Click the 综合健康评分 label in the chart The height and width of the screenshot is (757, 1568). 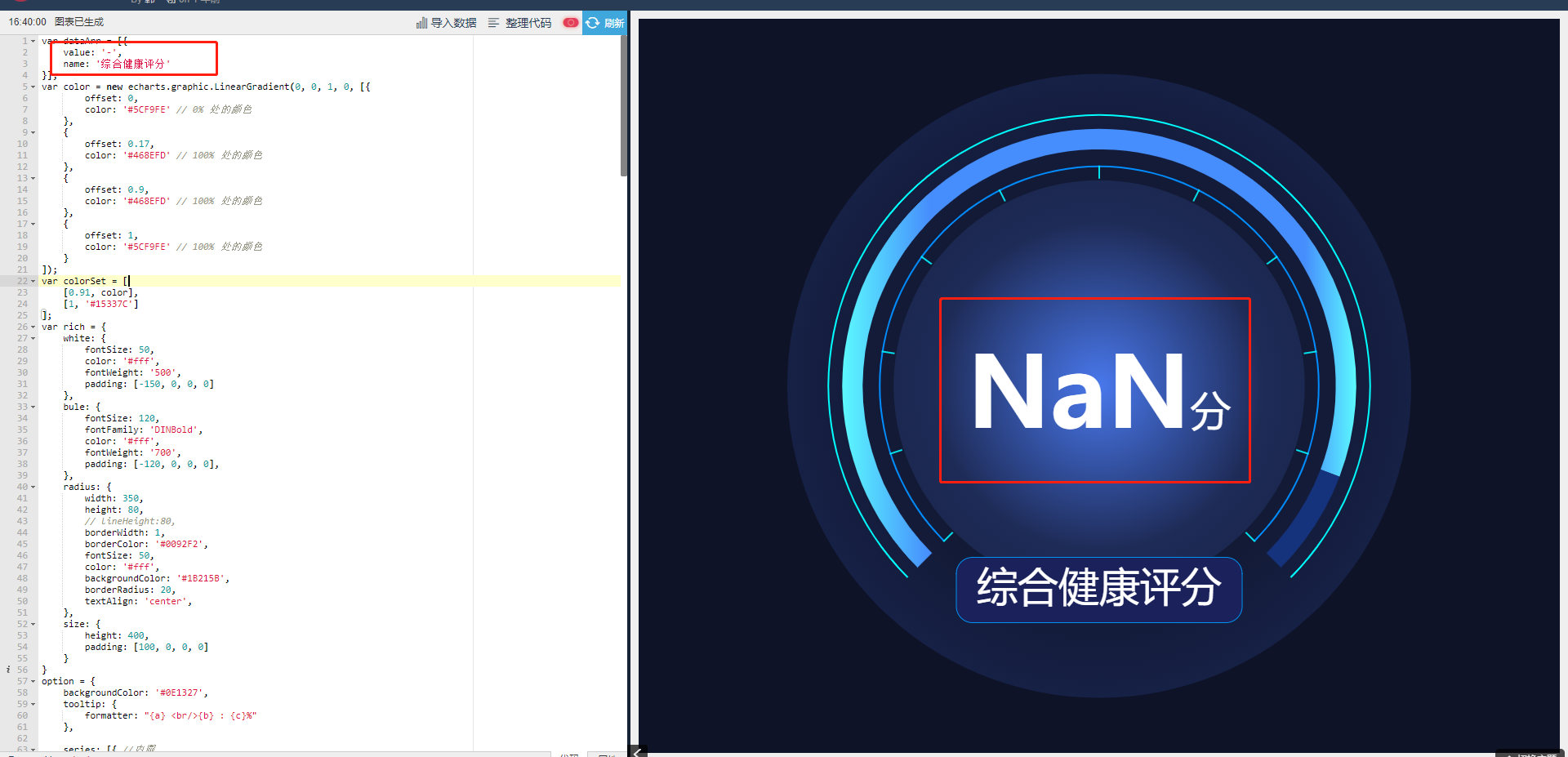[1099, 589]
